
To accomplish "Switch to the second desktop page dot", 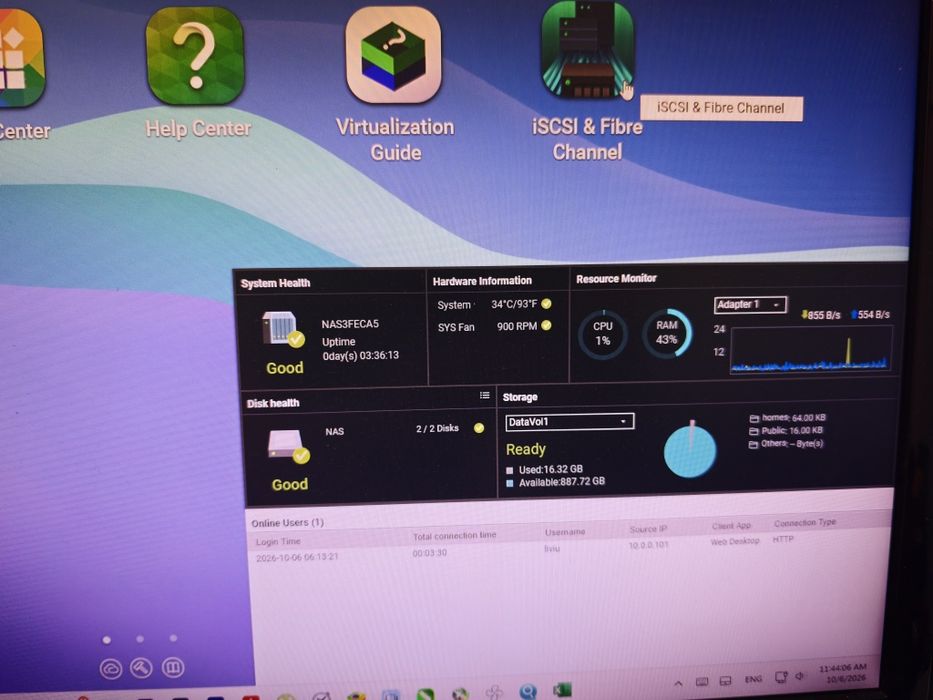I will (x=140, y=639).
